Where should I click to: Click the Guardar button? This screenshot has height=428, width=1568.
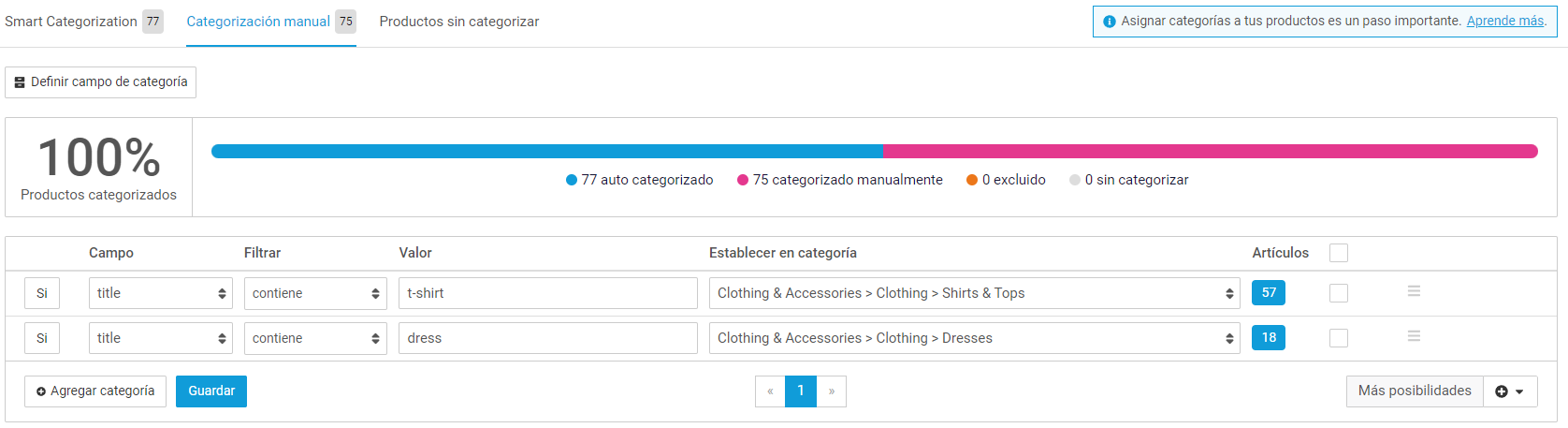pyautogui.click(x=211, y=391)
